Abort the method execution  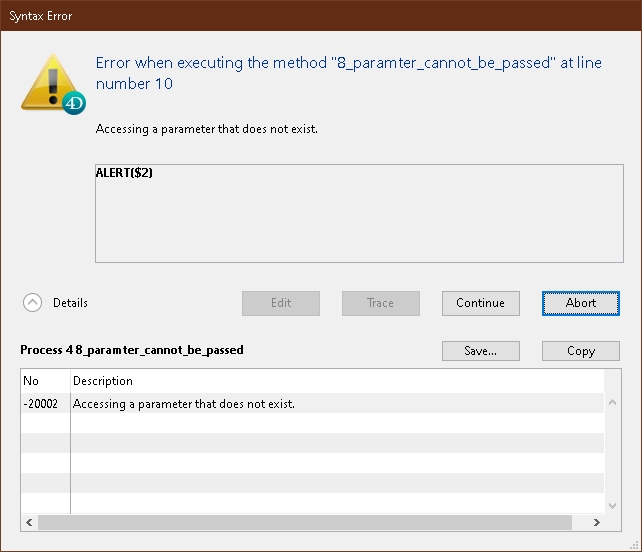click(x=580, y=303)
